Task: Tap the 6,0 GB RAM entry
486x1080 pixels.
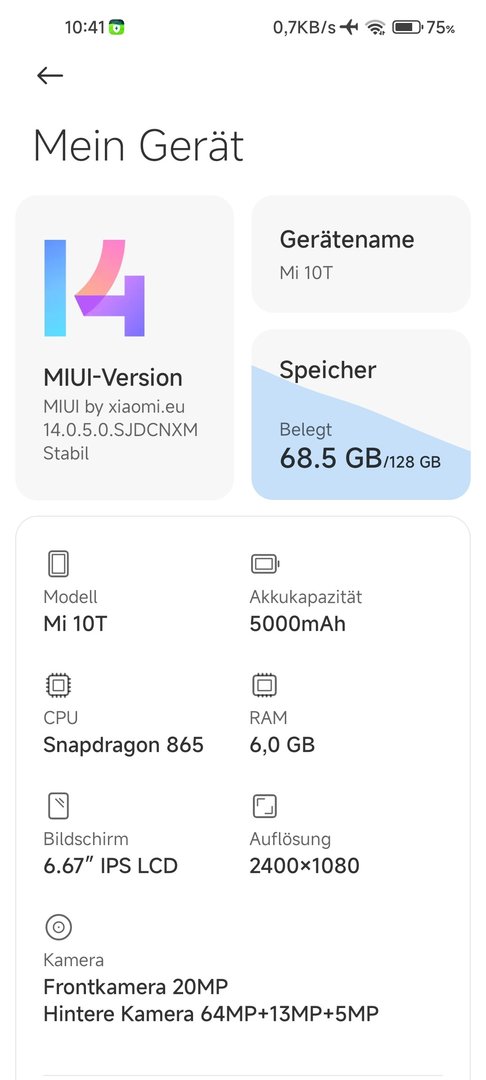Action: click(282, 745)
